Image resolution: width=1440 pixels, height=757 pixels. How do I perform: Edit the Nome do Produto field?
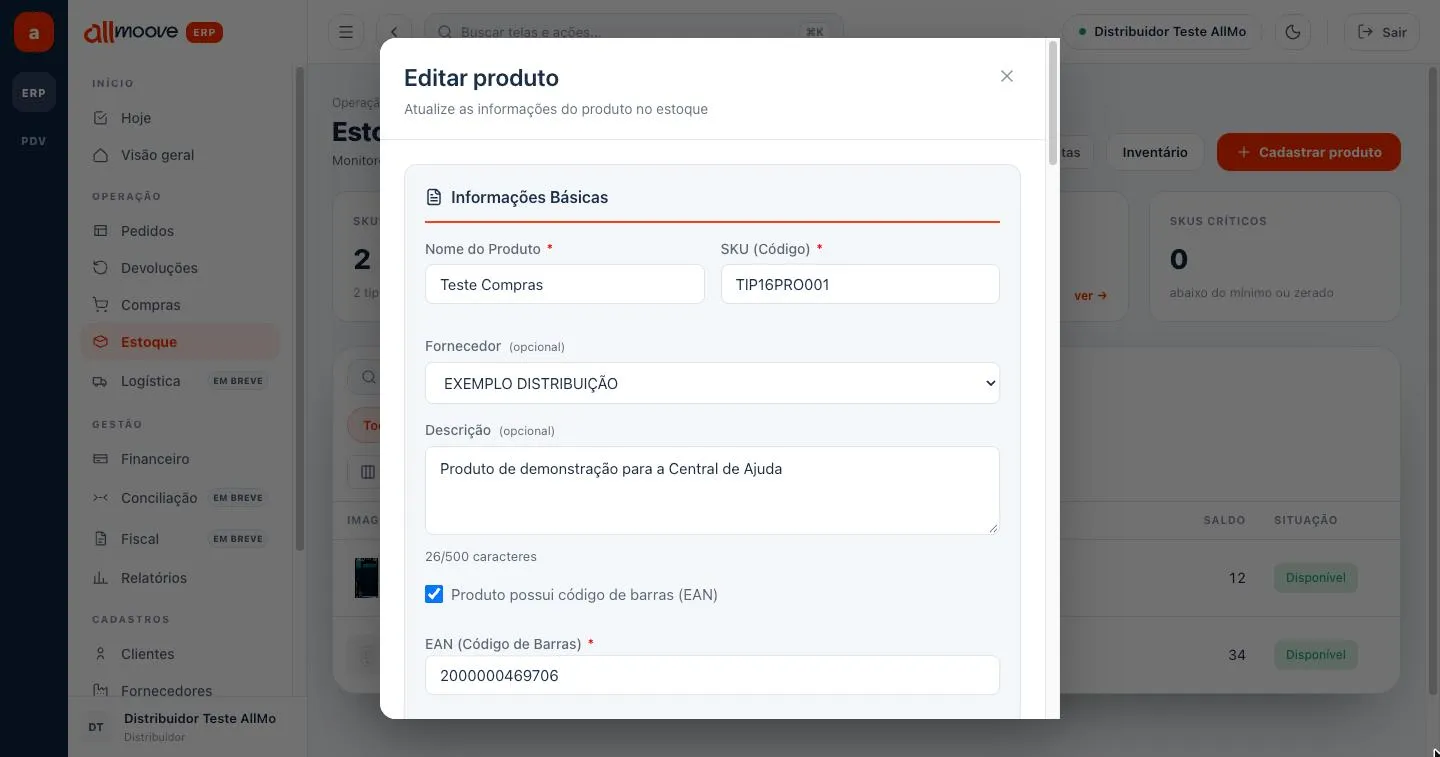point(565,284)
